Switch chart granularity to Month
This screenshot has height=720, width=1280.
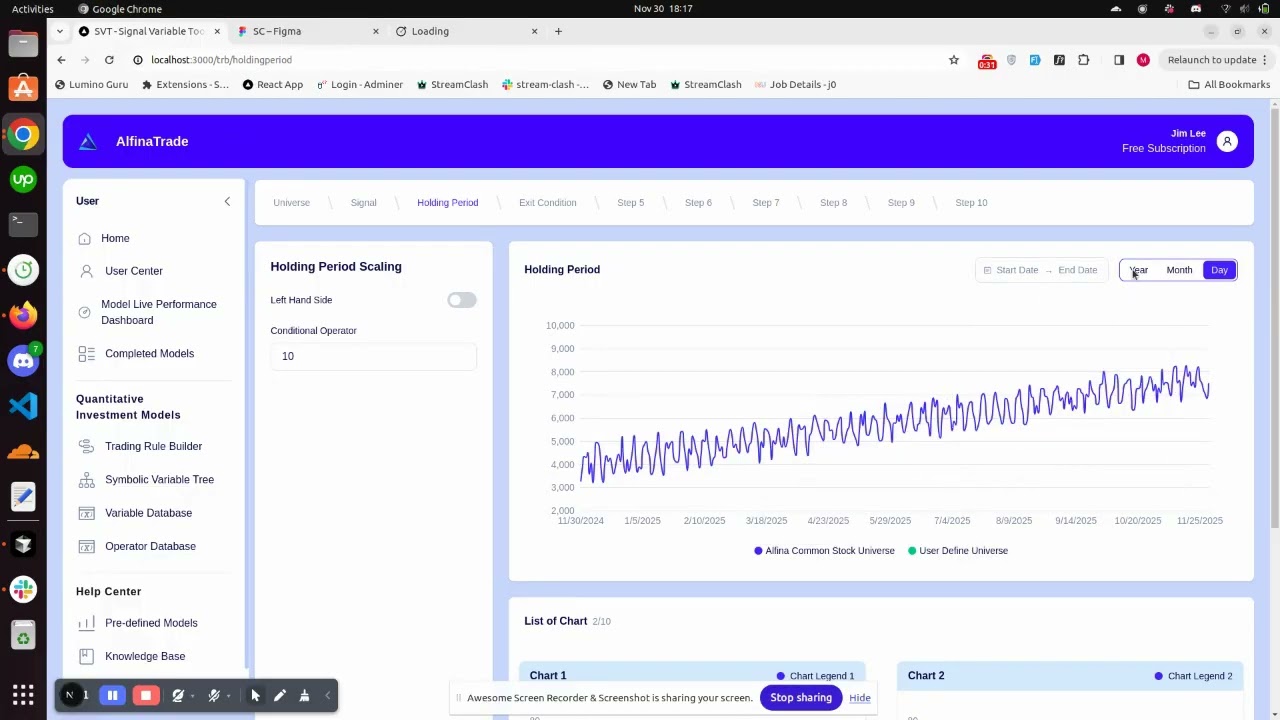click(x=1179, y=270)
